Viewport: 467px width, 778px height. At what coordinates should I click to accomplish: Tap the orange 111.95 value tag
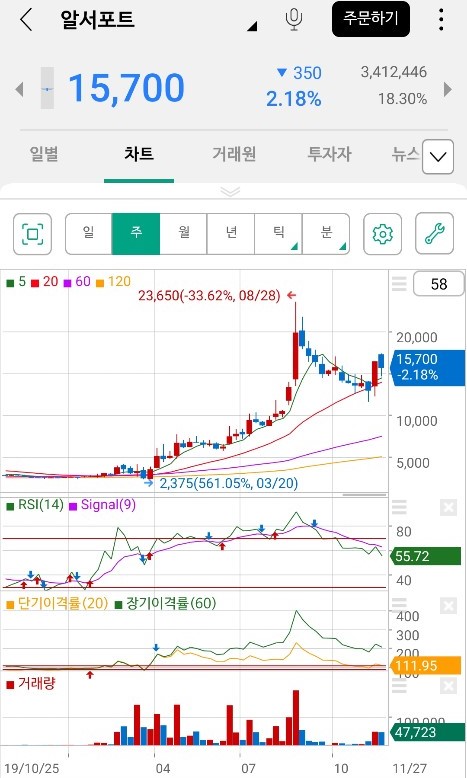[426, 665]
